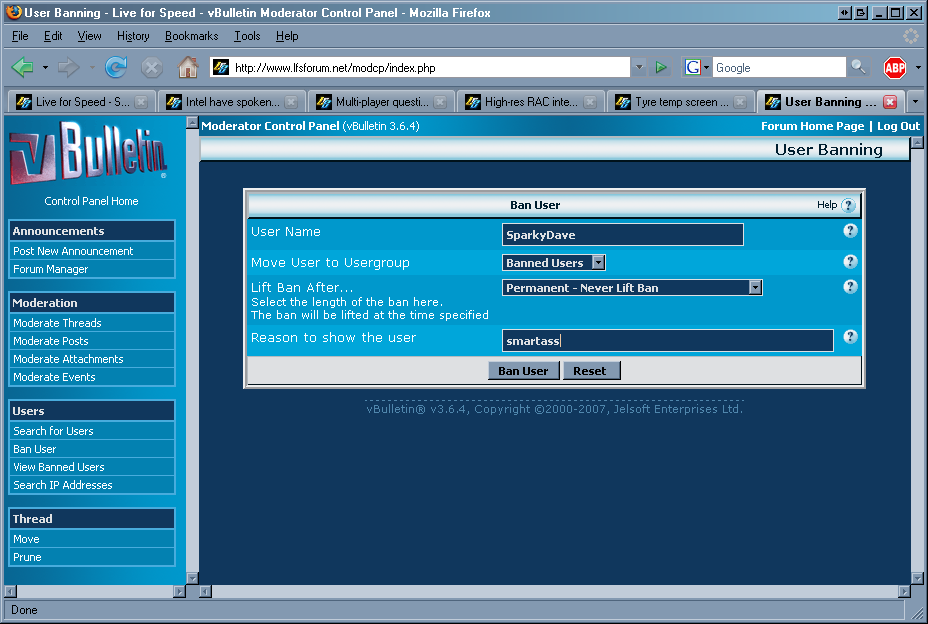Switch to the High-res RAC inte... tab

pos(531,102)
